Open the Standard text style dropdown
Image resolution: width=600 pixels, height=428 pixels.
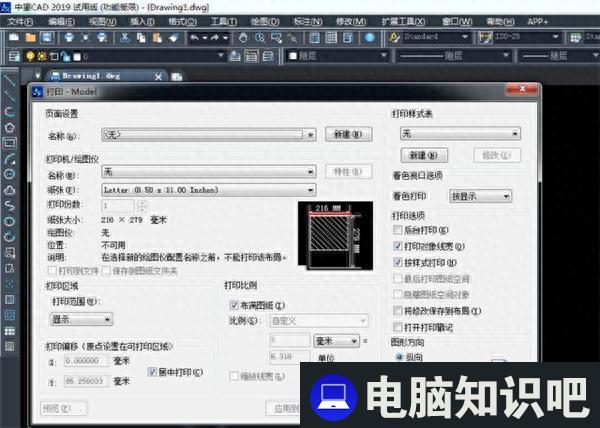click(x=437, y=37)
